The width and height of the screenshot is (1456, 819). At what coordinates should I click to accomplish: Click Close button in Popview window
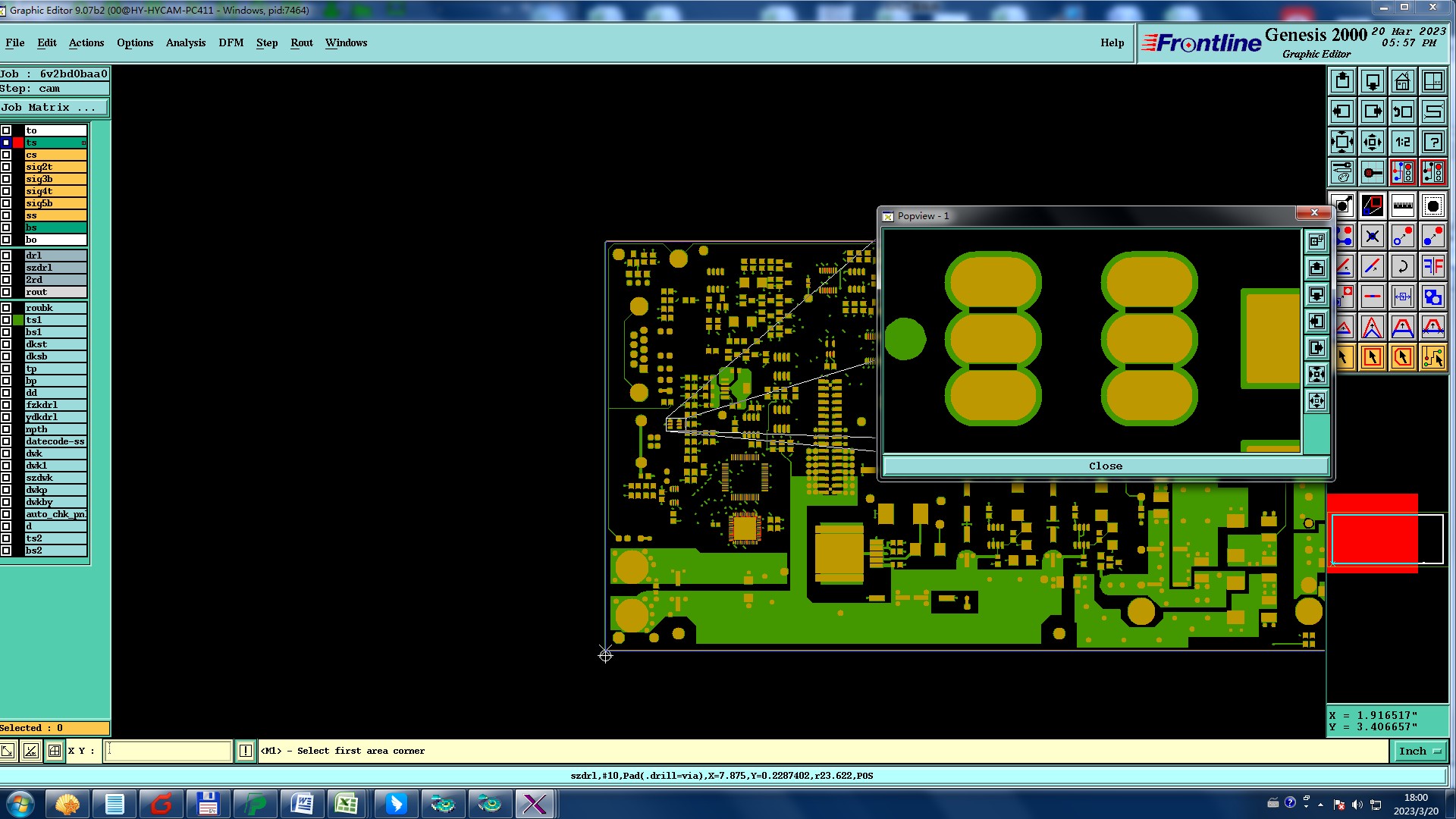click(1105, 466)
